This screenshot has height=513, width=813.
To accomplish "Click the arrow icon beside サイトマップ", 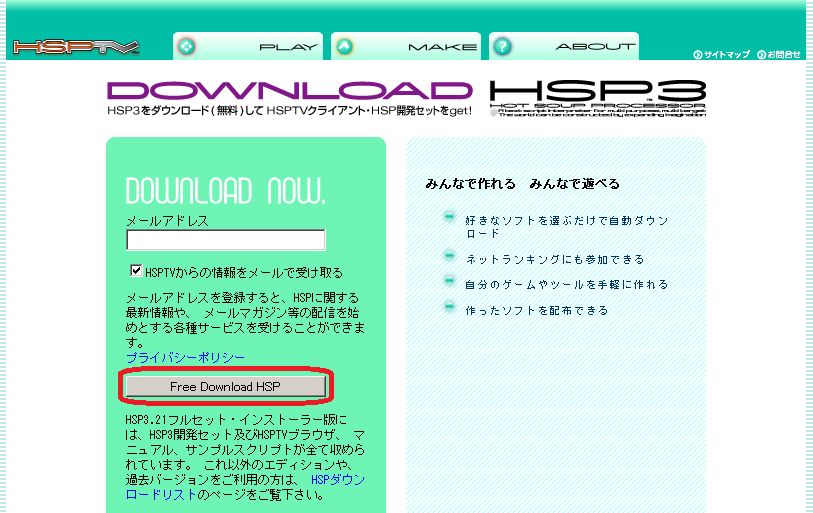I will (x=697, y=54).
